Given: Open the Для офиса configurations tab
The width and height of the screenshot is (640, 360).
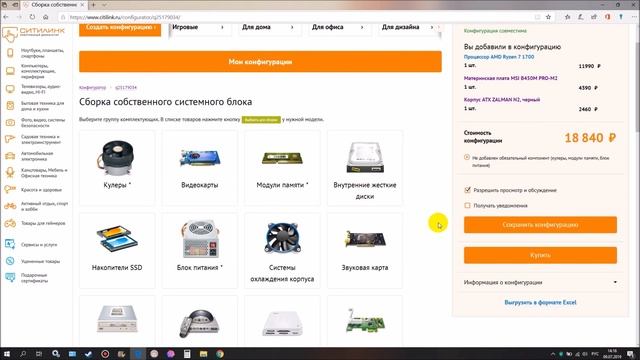Looking at the screenshot, I should pyautogui.click(x=340, y=27).
